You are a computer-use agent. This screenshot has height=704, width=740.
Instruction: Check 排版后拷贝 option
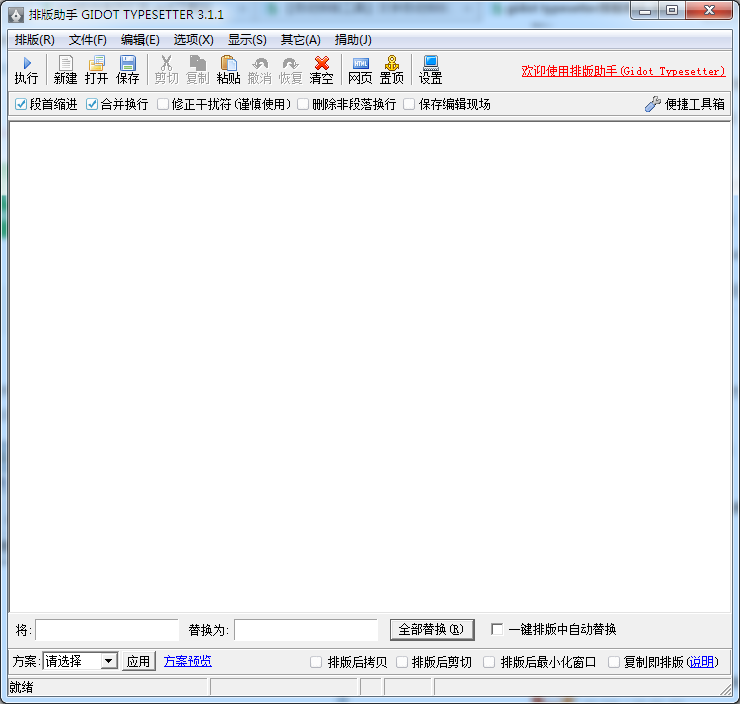point(316,662)
